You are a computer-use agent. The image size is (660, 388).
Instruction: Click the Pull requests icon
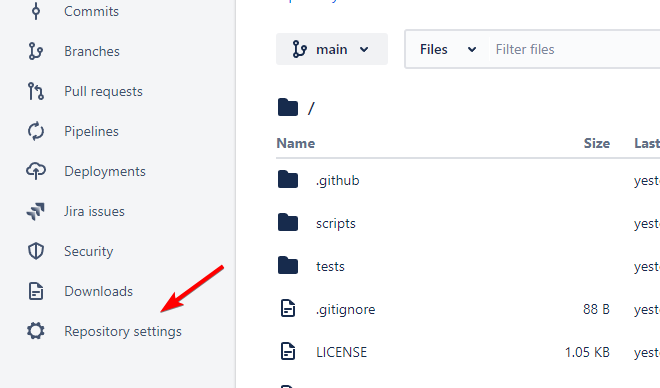click(36, 91)
